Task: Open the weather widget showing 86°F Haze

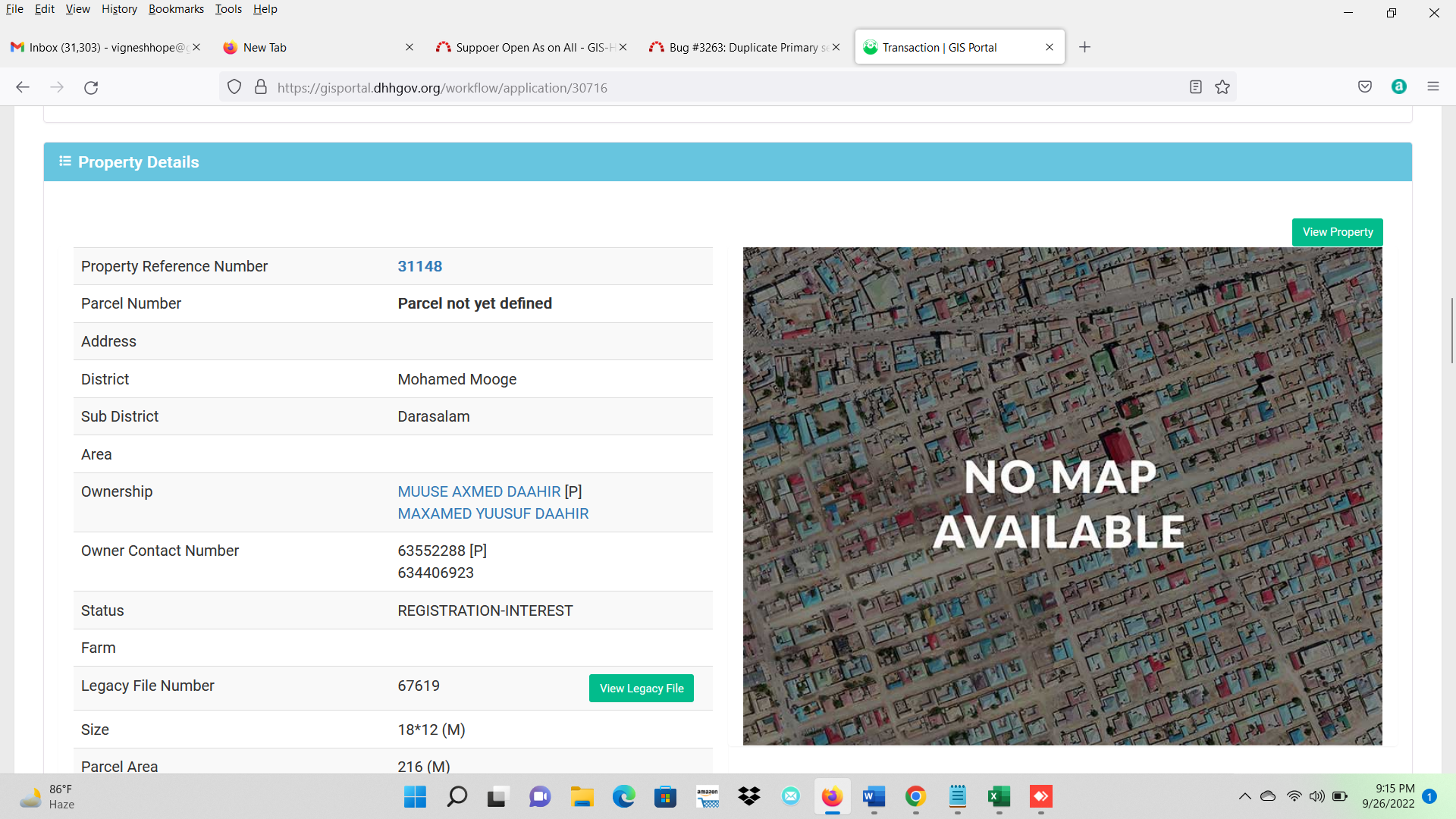Action: pos(47,796)
